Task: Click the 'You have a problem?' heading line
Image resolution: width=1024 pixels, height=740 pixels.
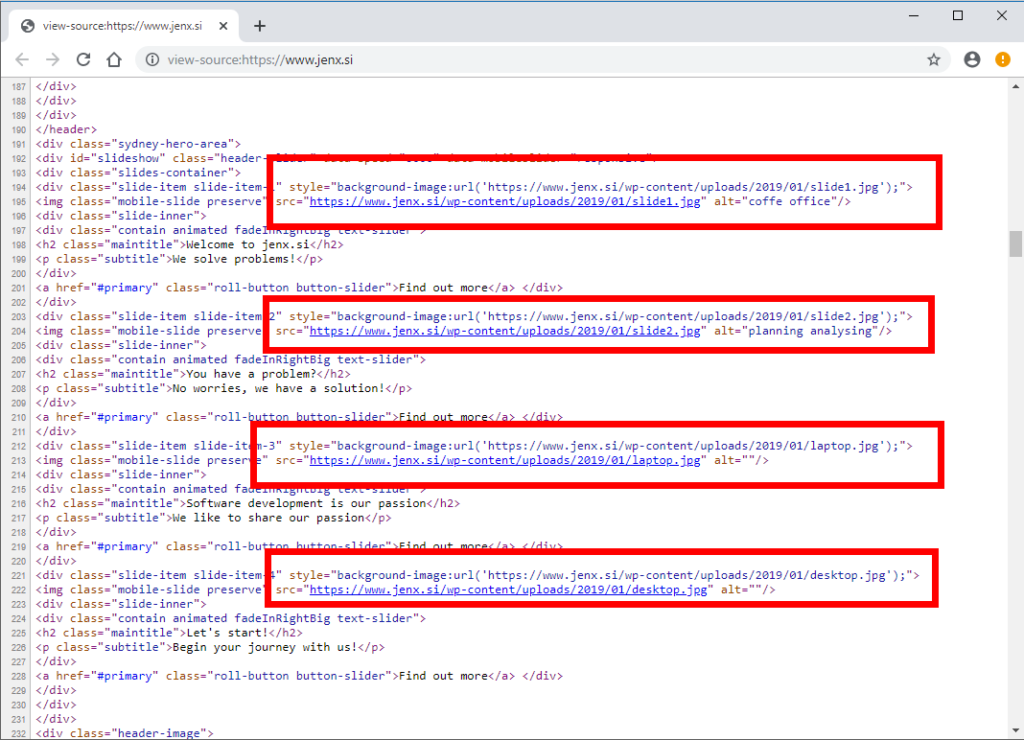Action: pyautogui.click(x=193, y=374)
